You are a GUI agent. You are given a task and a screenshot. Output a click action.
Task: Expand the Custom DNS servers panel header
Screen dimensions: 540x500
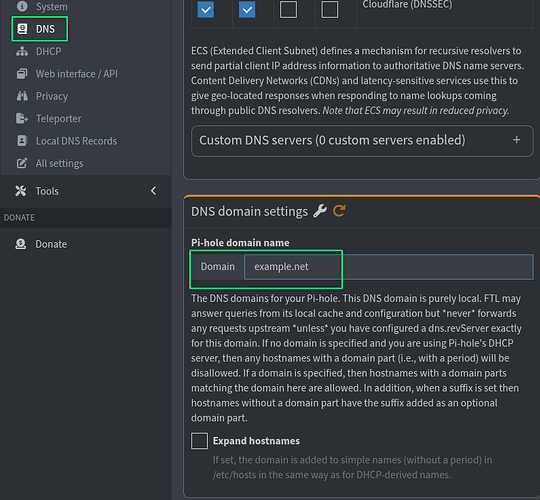pos(362,141)
